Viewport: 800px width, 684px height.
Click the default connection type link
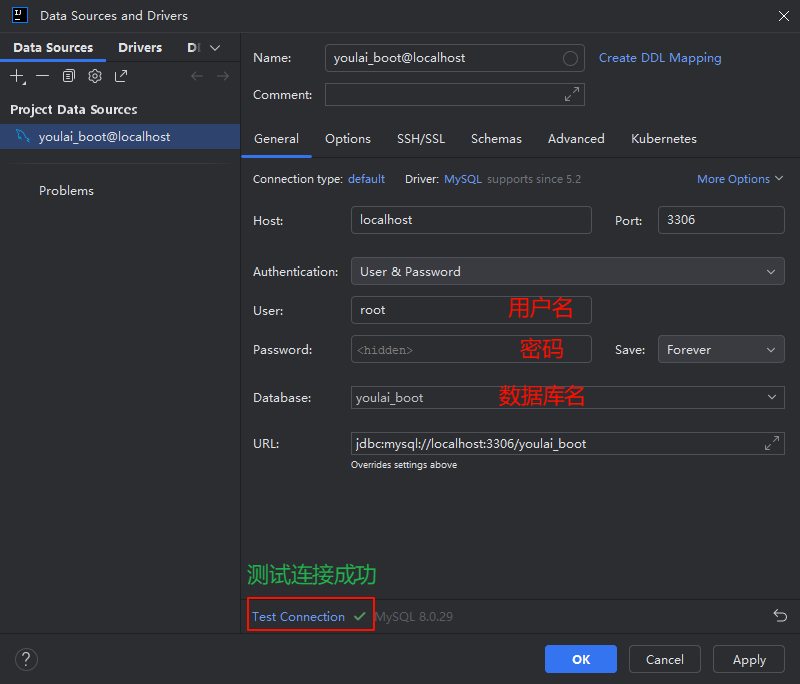[x=366, y=179]
